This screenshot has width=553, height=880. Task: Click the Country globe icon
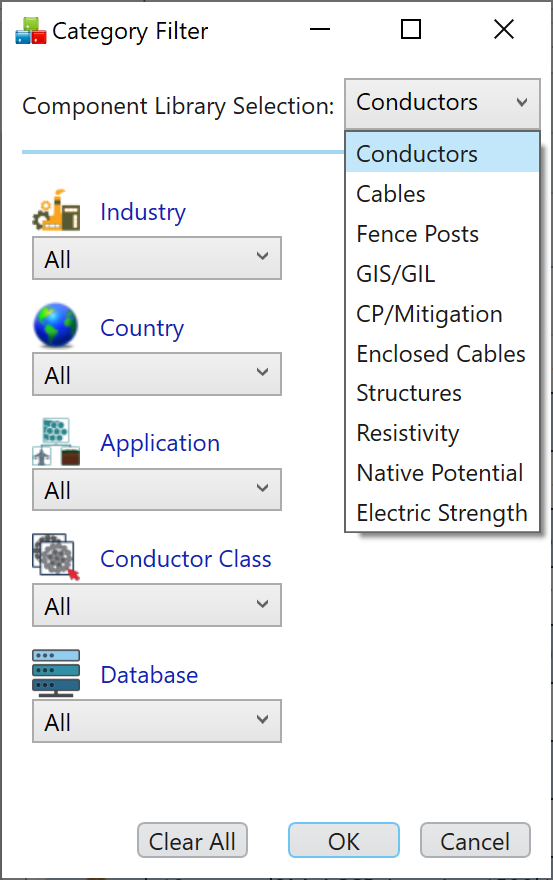tap(56, 326)
